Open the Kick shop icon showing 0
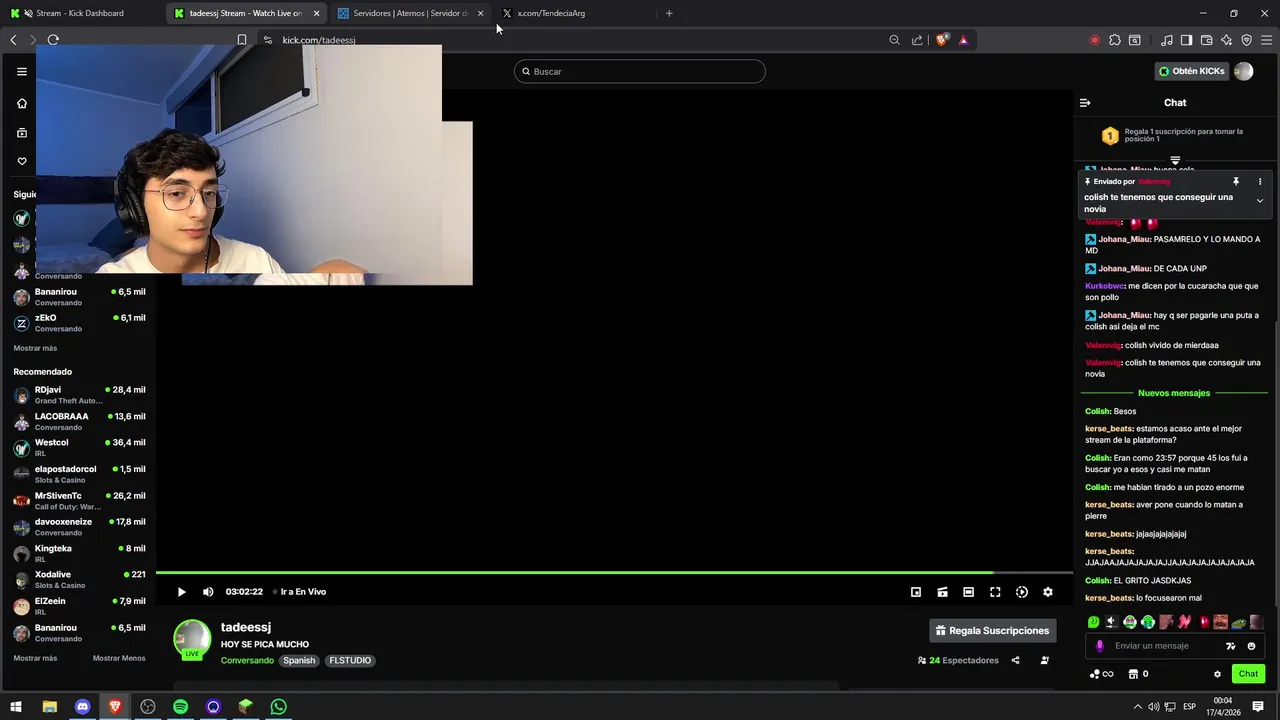Viewport: 1280px width, 720px height. 1138,674
